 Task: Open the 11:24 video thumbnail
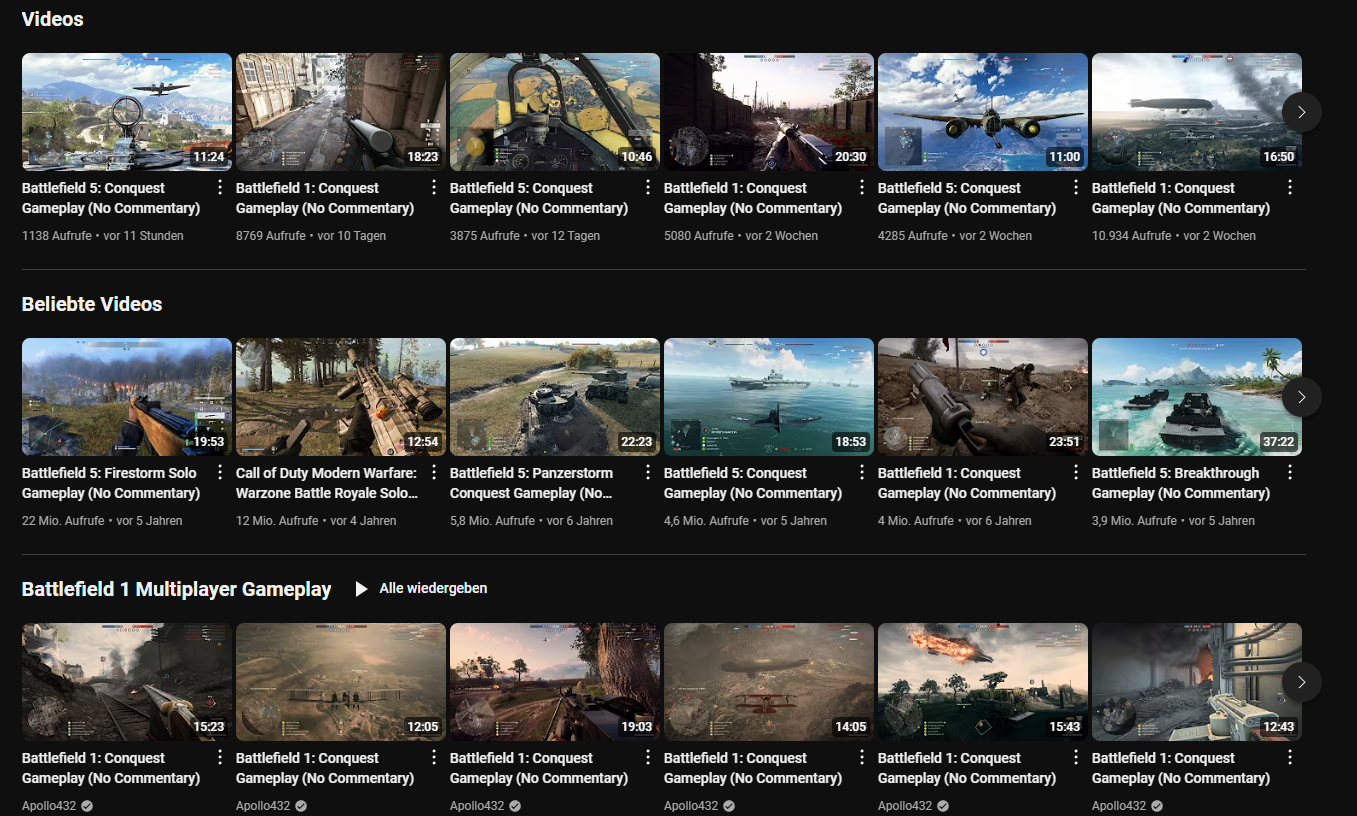tap(126, 112)
